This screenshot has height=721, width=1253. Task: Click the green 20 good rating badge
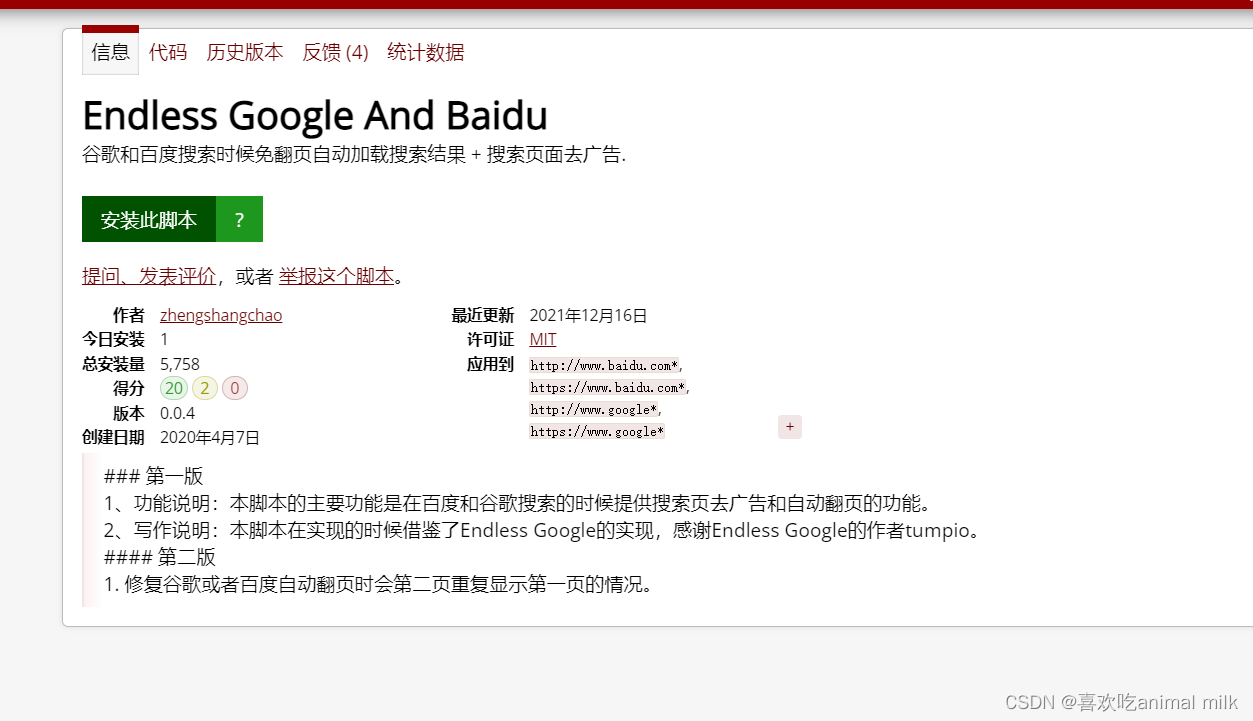point(174,388)
